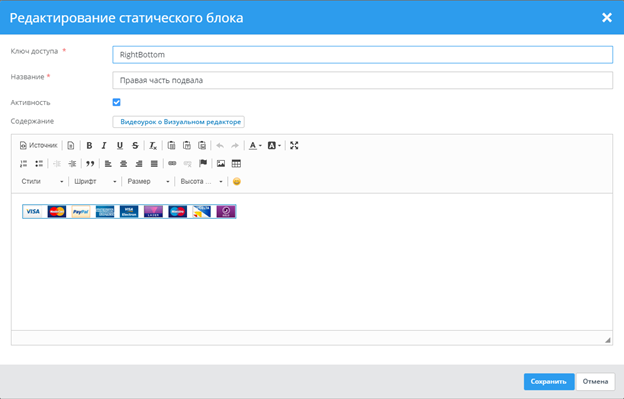
Task: Toggle the Активность checkbox
Action: point(116,102)
